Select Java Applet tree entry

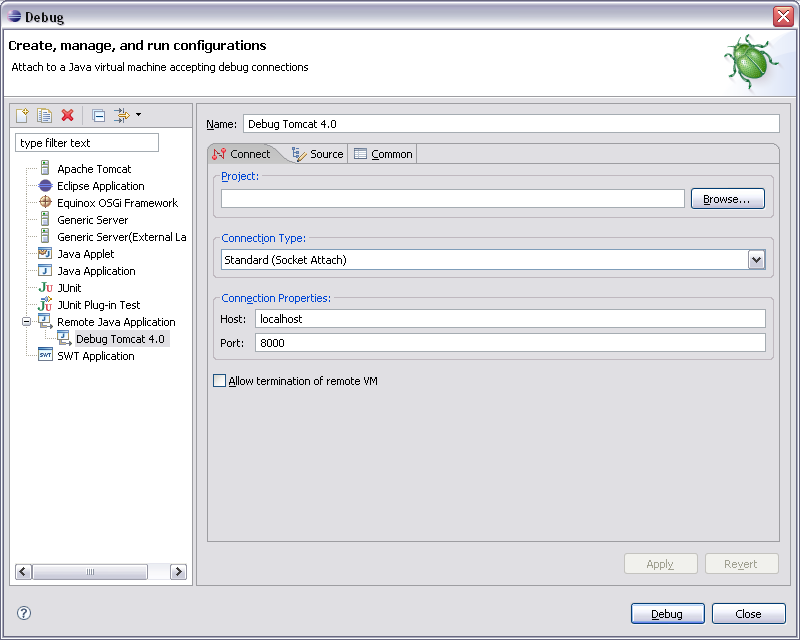(x=86, y=254)
